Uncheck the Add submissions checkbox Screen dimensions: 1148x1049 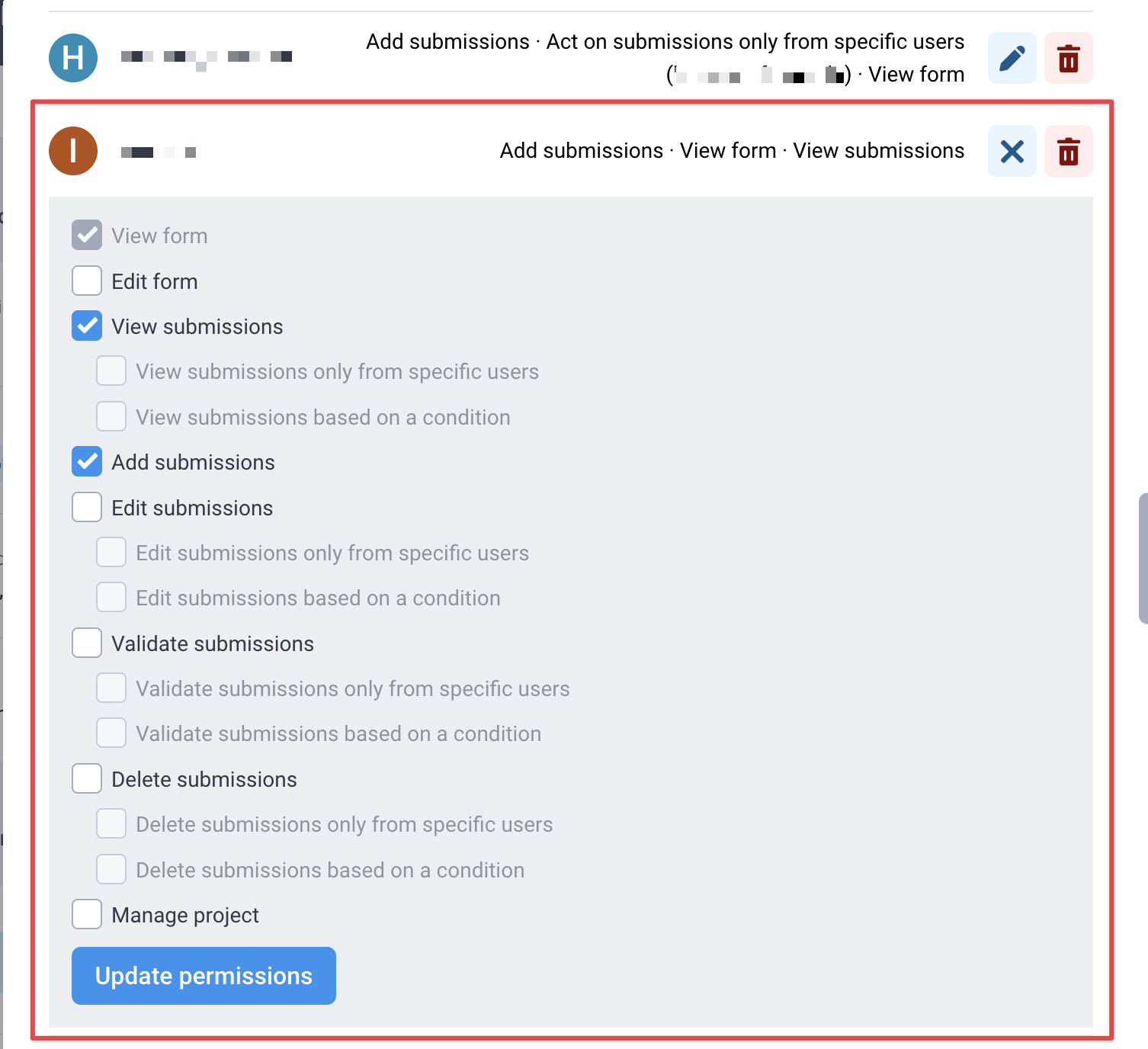coord(87,461)
